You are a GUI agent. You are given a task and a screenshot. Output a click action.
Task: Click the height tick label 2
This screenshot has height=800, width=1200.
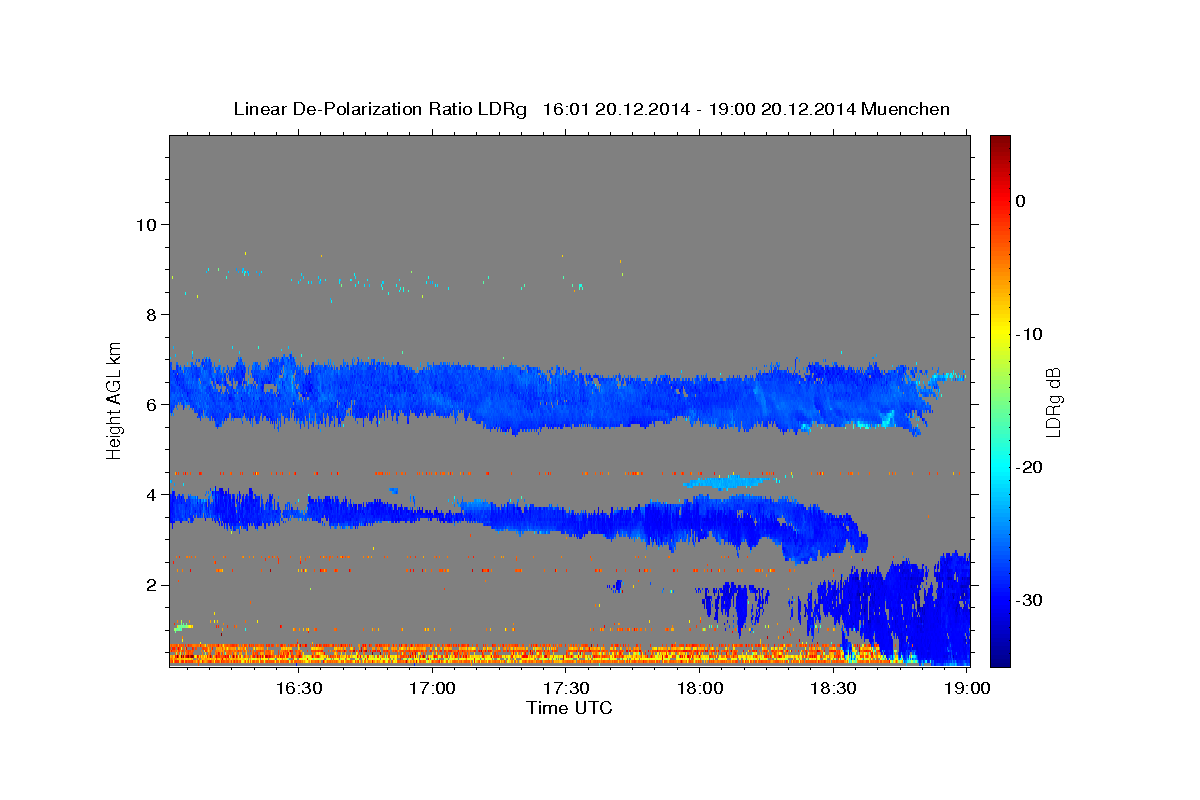151,585
